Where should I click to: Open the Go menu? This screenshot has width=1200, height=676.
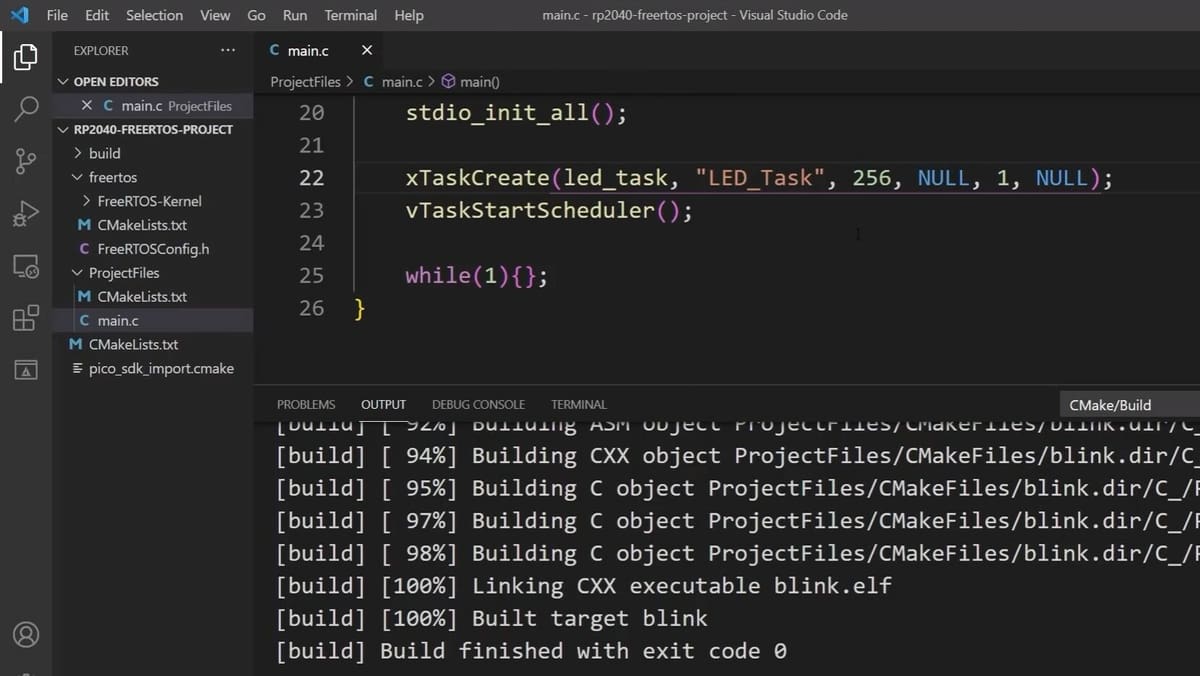coord(256,15)
